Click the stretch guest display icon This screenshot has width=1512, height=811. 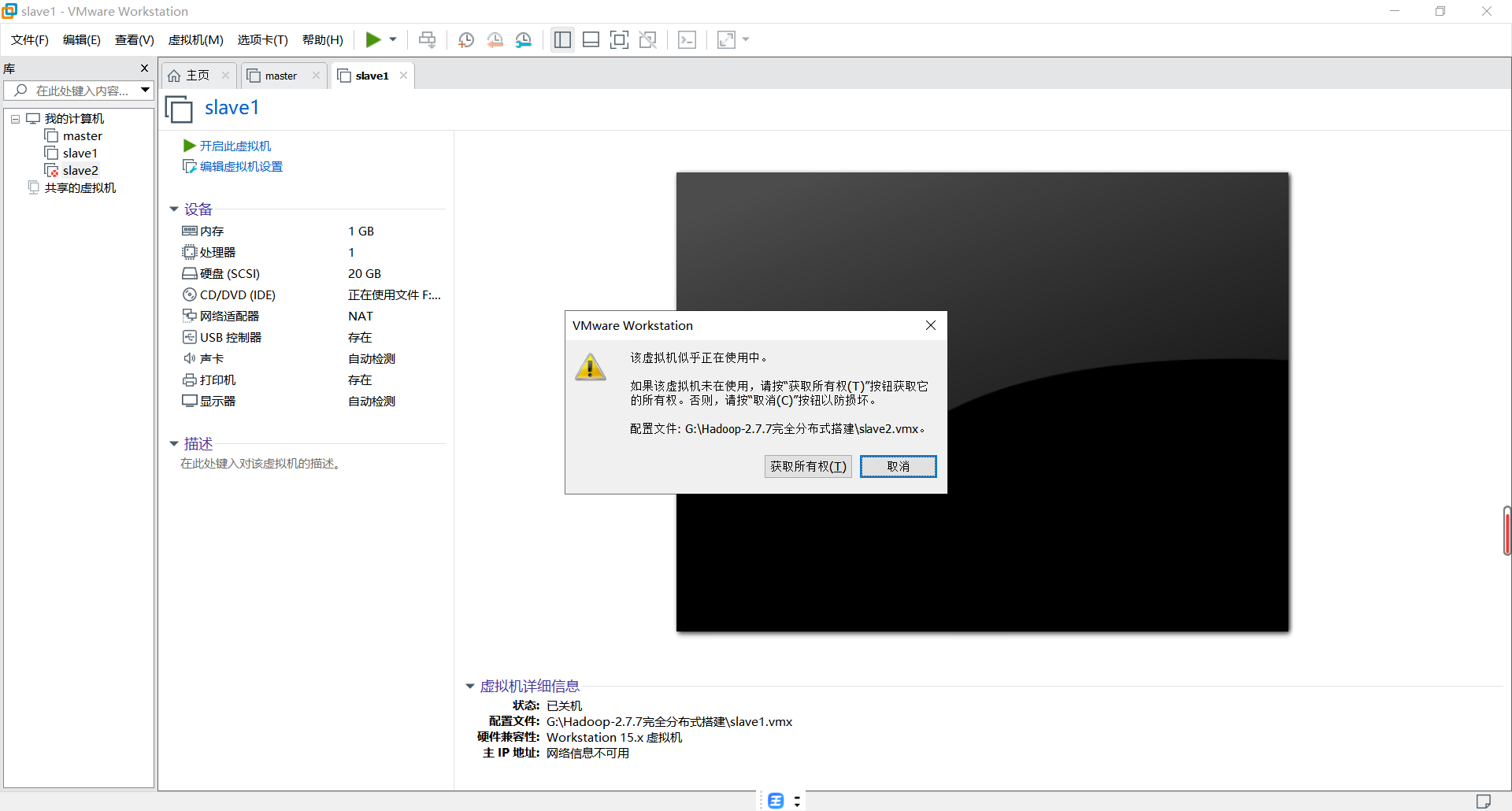pyautogui.click(x=726, y=39)
